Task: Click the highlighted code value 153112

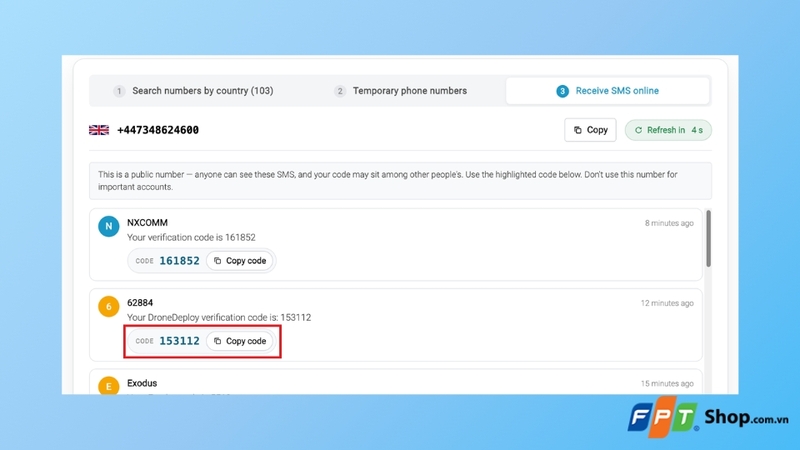Action: click(179, 341)
